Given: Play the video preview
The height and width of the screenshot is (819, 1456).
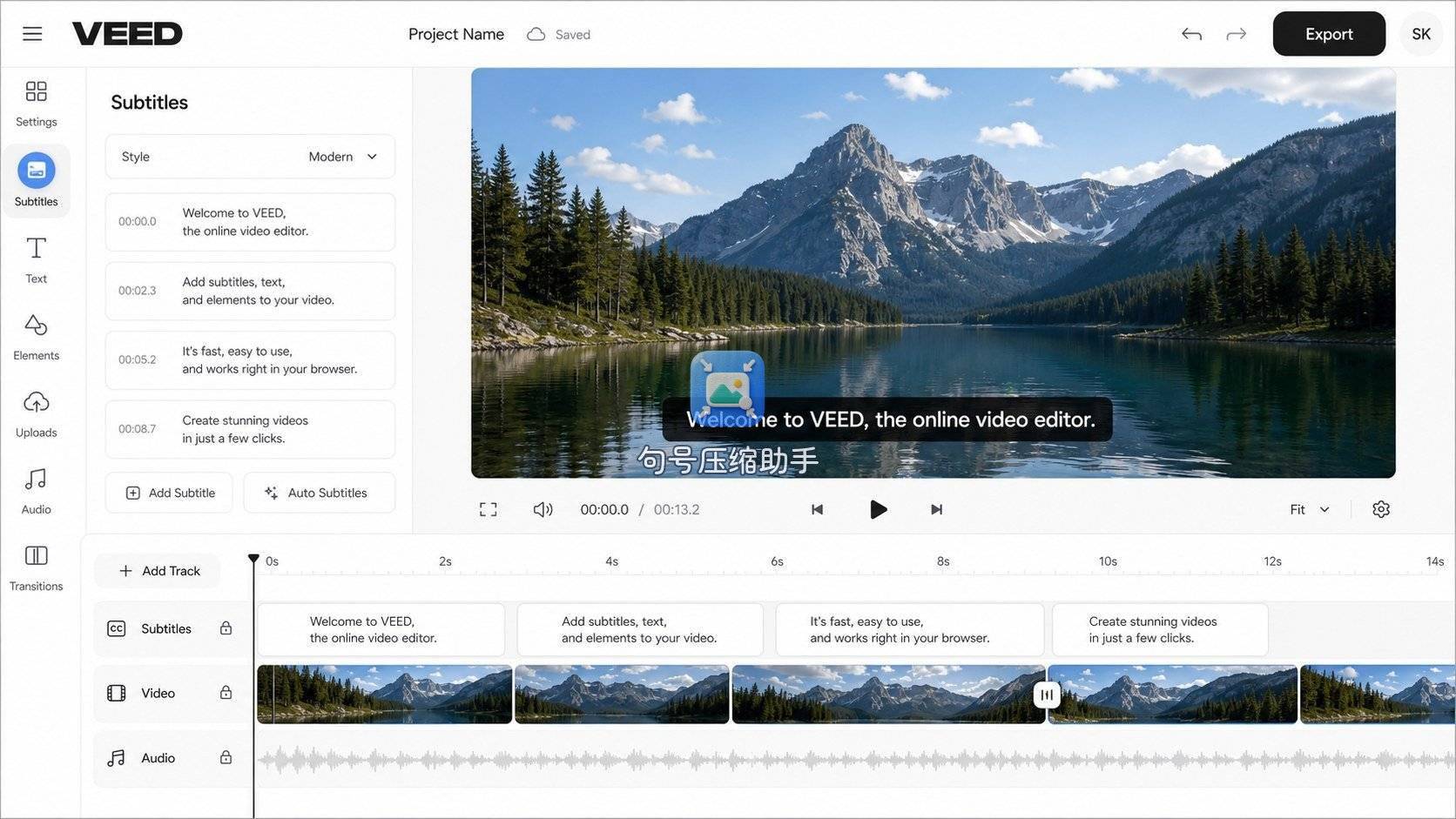Looking at the screenshot, I should tap(878, 509).
